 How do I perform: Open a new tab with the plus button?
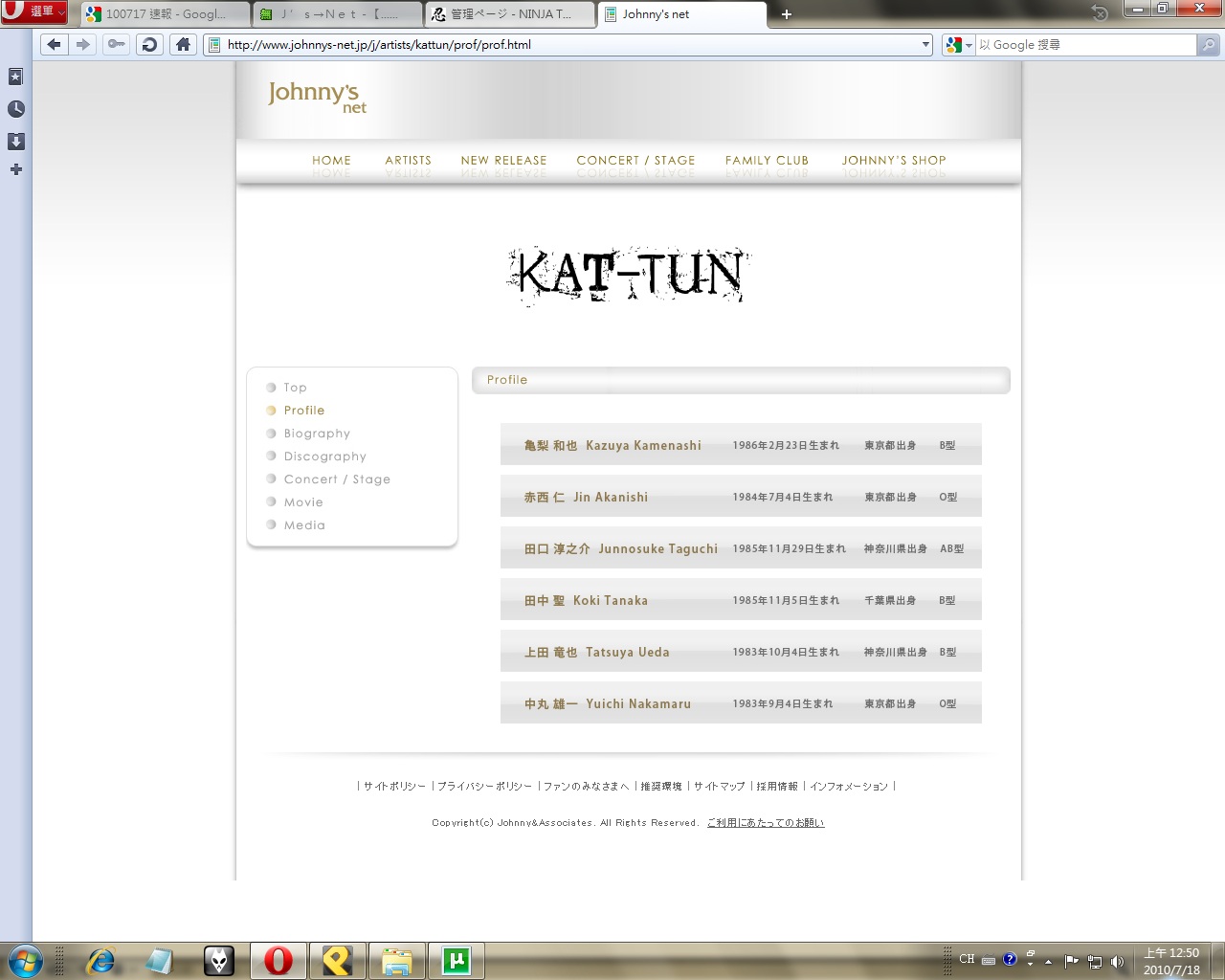click(x=787, y=14)
